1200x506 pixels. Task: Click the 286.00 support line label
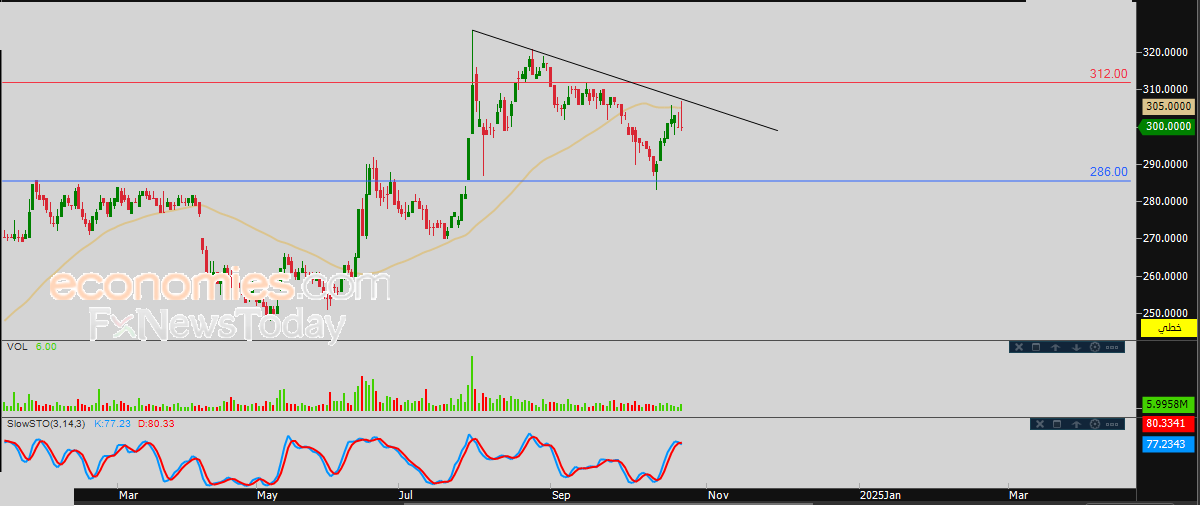point(1108,172)
